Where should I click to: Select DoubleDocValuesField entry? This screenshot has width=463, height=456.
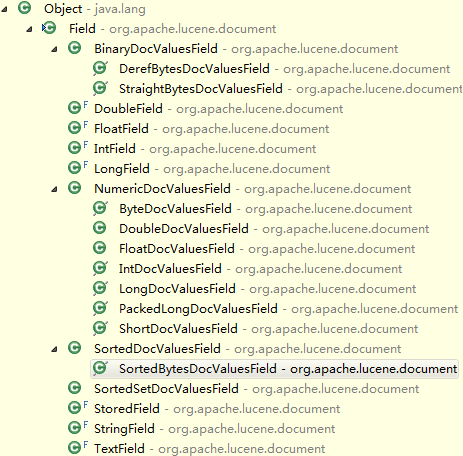pyautogui.click(x=274, y=229)
